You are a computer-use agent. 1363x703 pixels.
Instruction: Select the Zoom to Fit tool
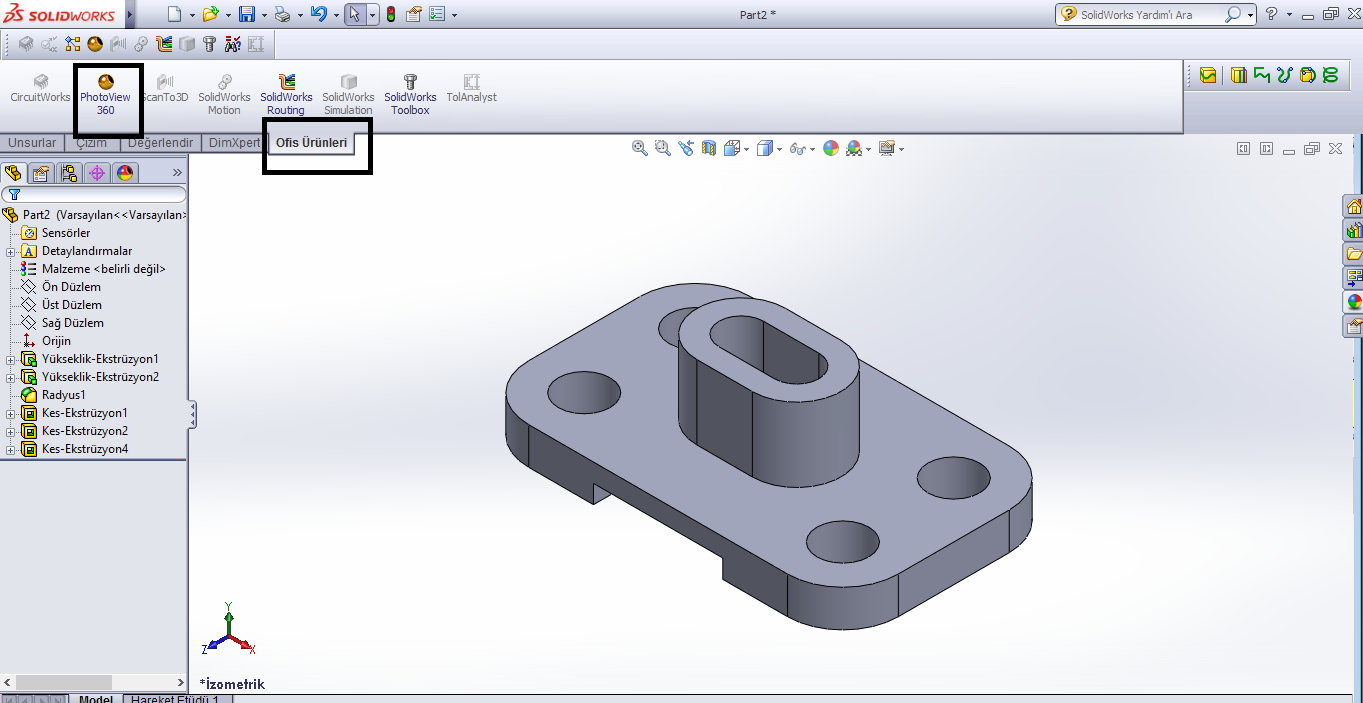tap(640, 148)
